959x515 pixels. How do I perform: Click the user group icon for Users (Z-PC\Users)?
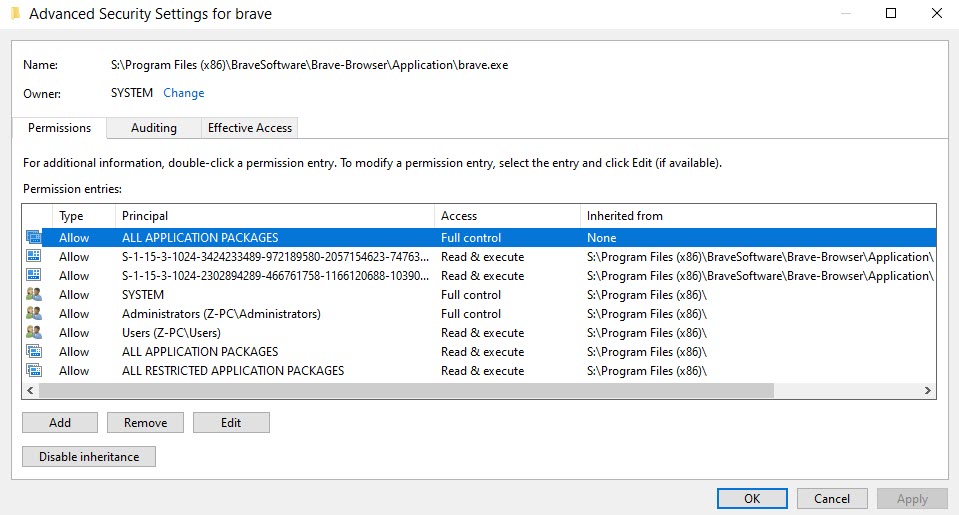(x=34, y=332)
